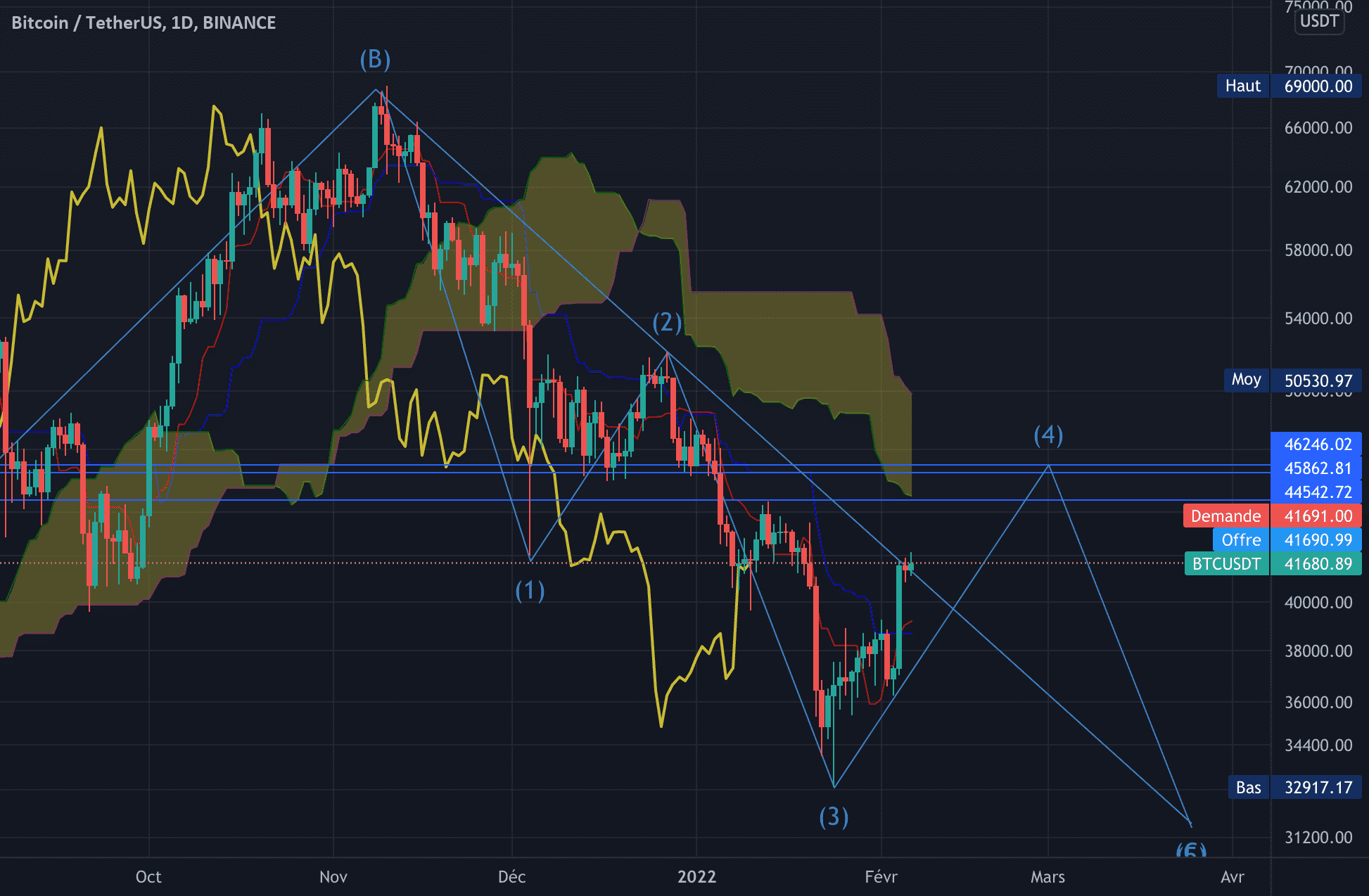
Task: Click the BTCUSDT 41680.89 price tag
Action: click(x=1273, y=563)
